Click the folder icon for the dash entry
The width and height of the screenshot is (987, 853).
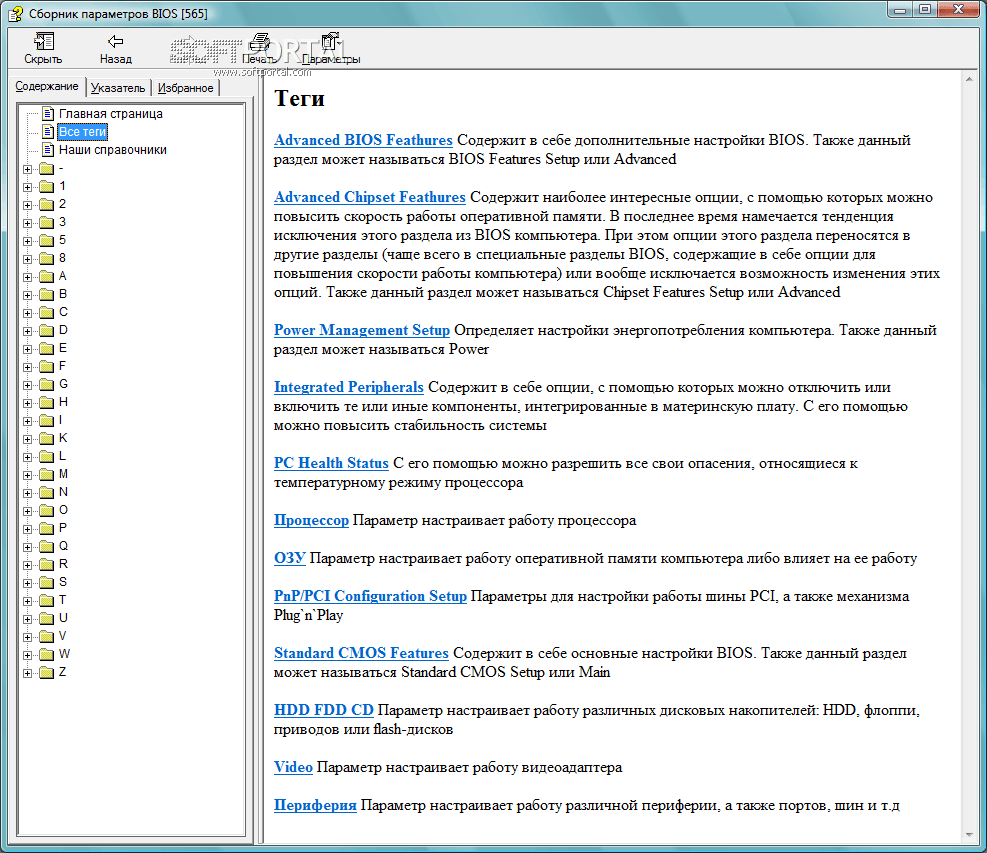coord(47,169)
